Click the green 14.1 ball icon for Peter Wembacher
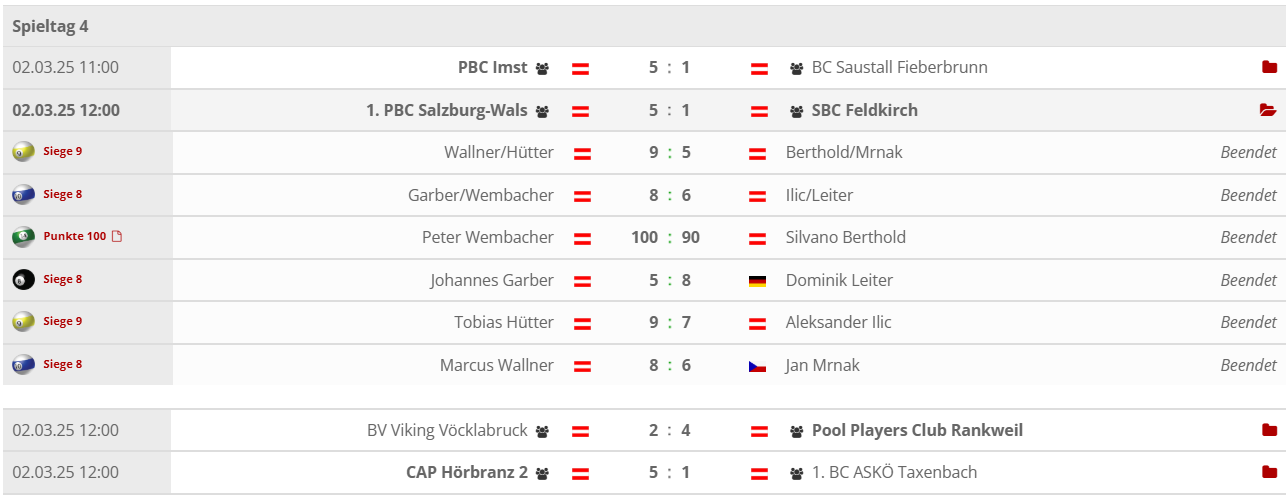The image size is (1288, 500). (x=23, y=237)
